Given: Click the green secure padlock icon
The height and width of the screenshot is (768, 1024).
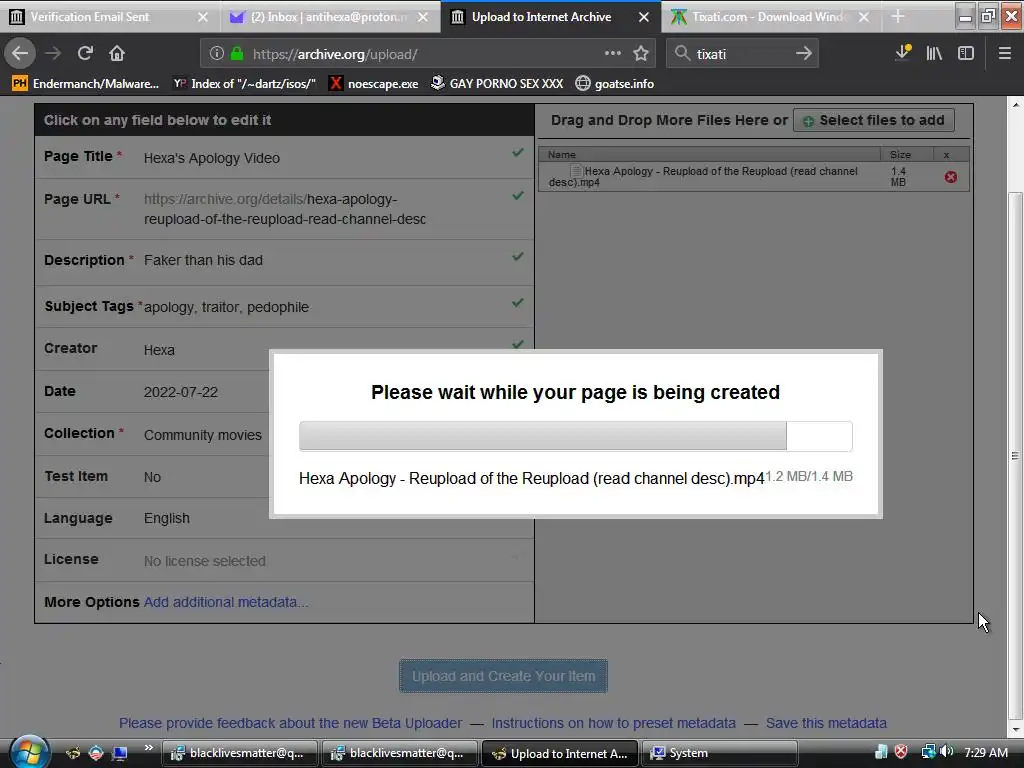Looking at the screenshot, I should (236, 54).
